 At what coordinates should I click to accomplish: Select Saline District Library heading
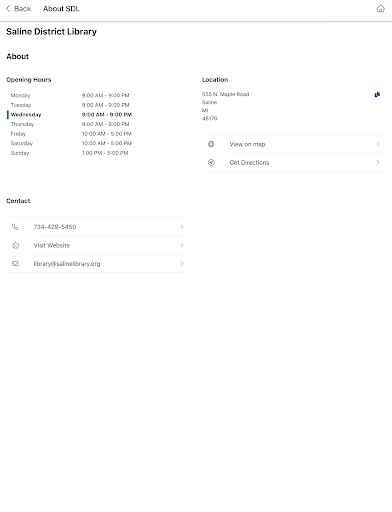coord(51,32)
